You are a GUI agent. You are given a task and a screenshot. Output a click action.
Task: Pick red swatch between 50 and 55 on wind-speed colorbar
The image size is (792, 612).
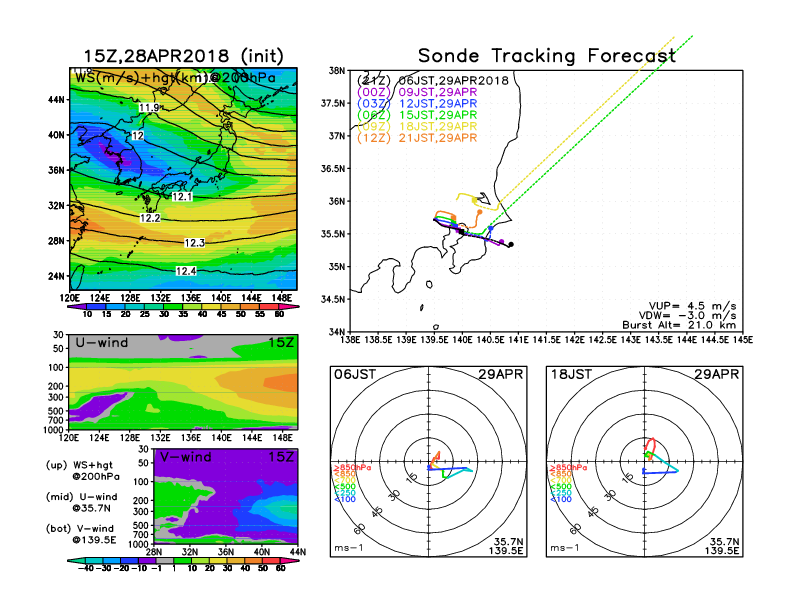(x=251, y=306)
